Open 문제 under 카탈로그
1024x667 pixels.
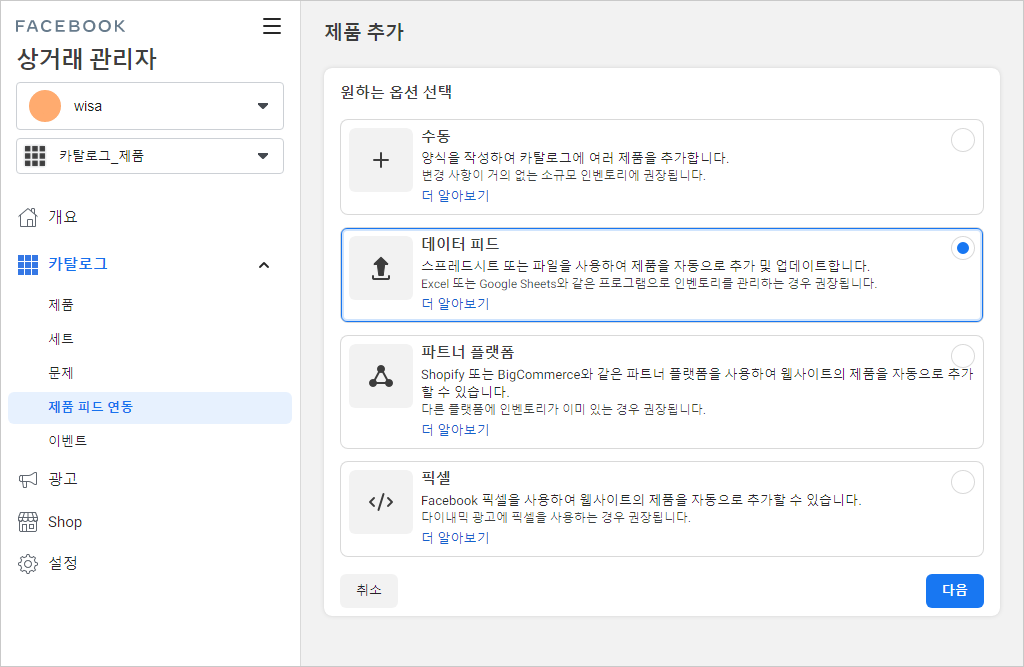(x=61, y=373)
